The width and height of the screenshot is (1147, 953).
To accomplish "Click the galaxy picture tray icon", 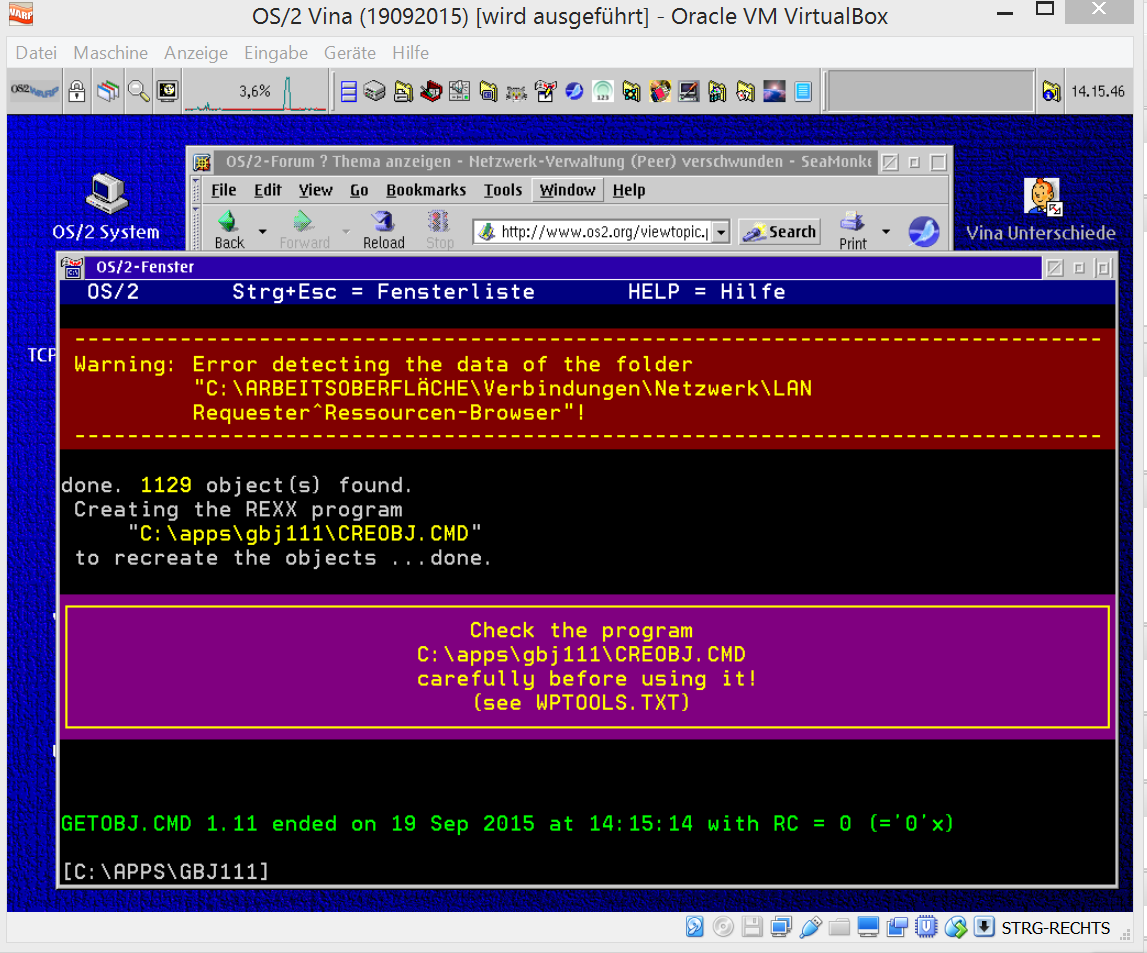I will tap(774, 91).
